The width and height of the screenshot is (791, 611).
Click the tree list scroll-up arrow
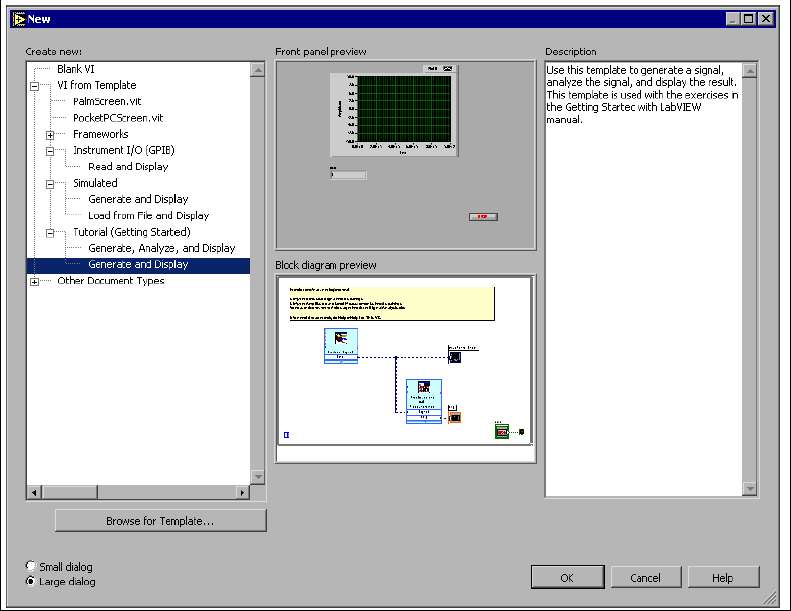258,70
